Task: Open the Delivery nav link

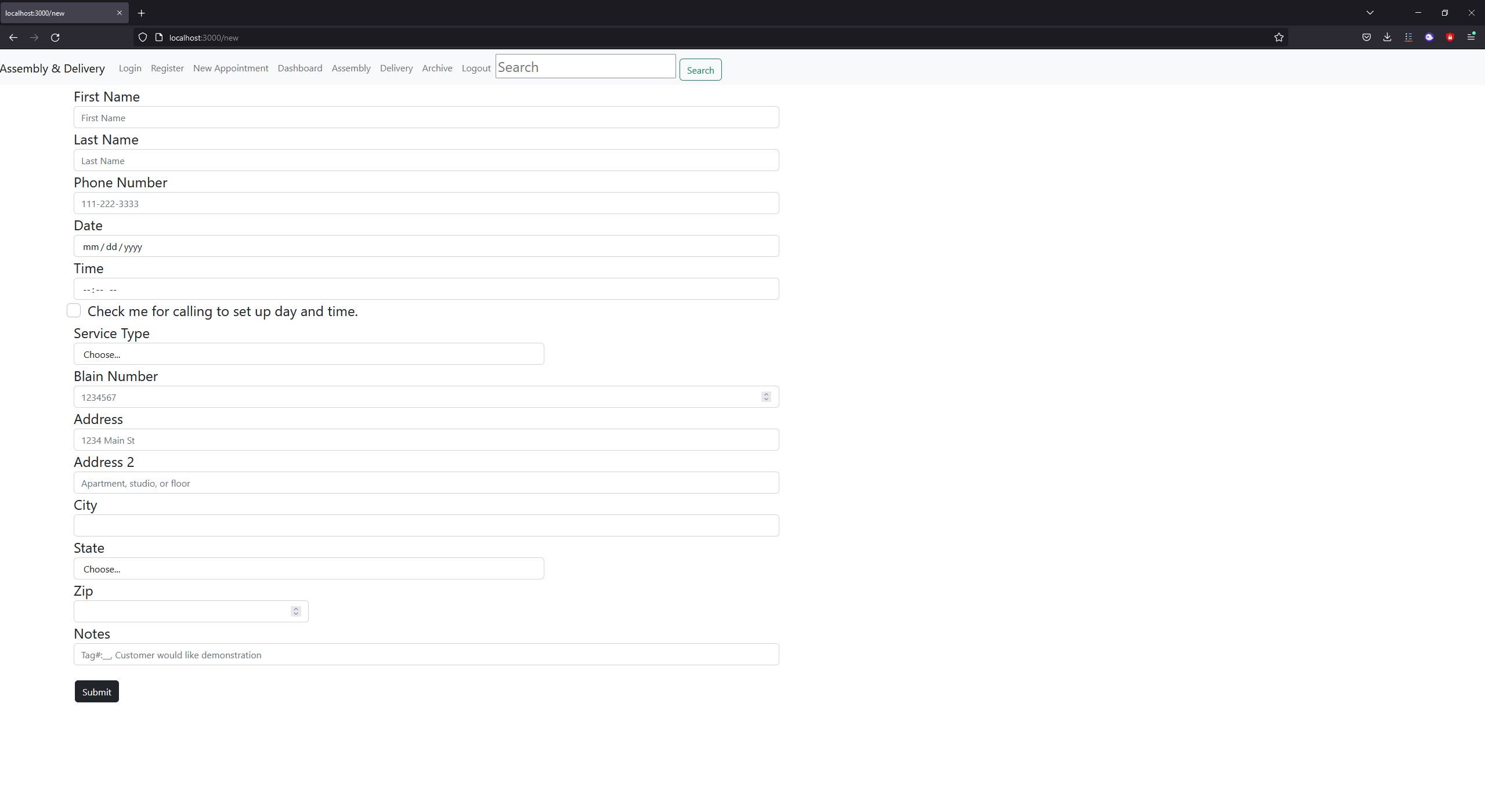Action: [396, 68]
